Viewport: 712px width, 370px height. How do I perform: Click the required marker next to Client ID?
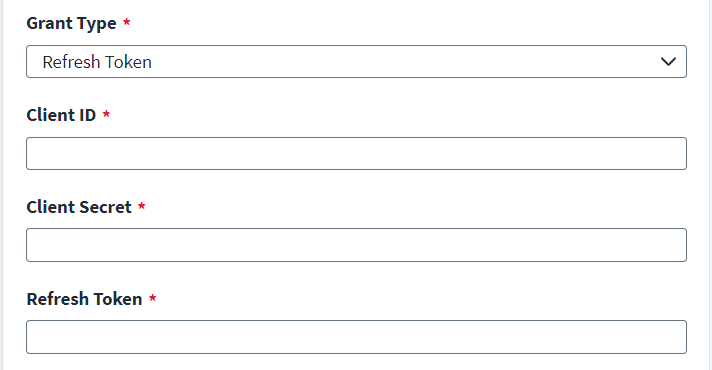(x=106, y=113)
